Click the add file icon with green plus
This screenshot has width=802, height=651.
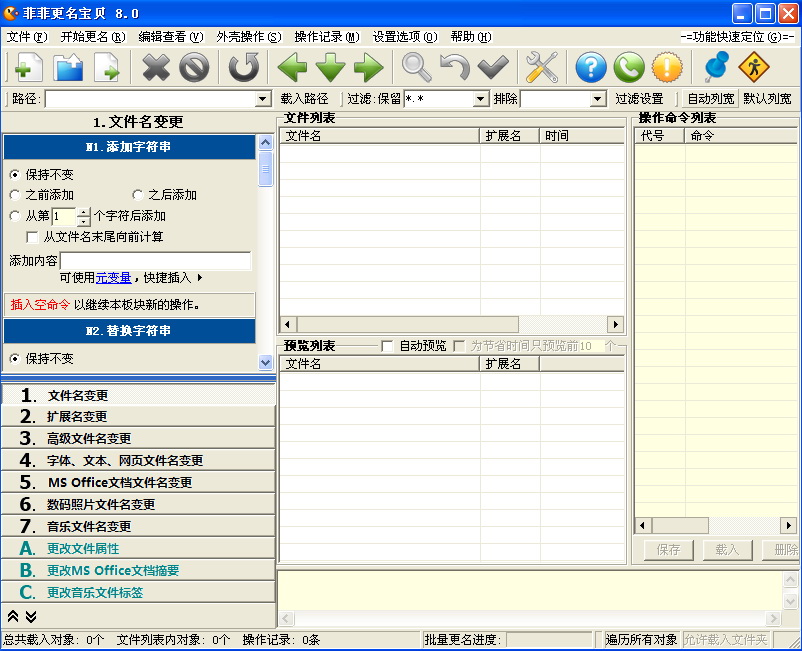[x=28, y=67]
